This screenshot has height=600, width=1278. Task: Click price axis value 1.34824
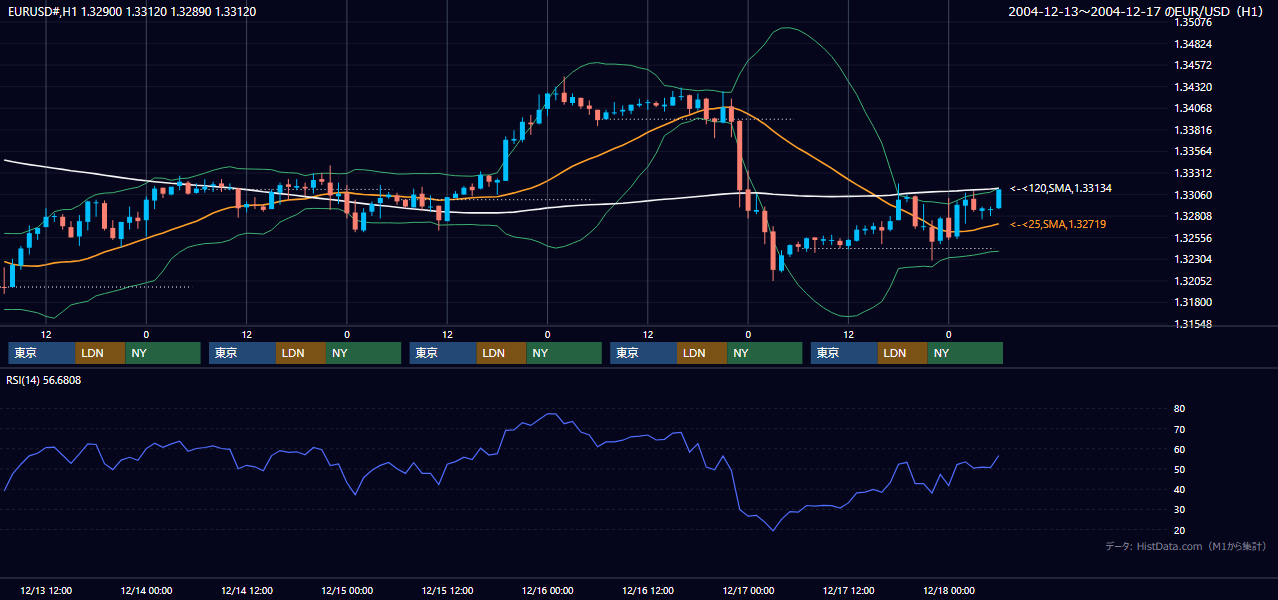[x=1192, y=44]
